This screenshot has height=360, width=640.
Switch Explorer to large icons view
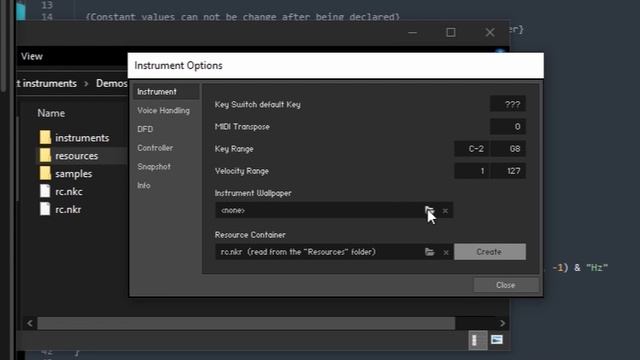[x=497, y=340]
